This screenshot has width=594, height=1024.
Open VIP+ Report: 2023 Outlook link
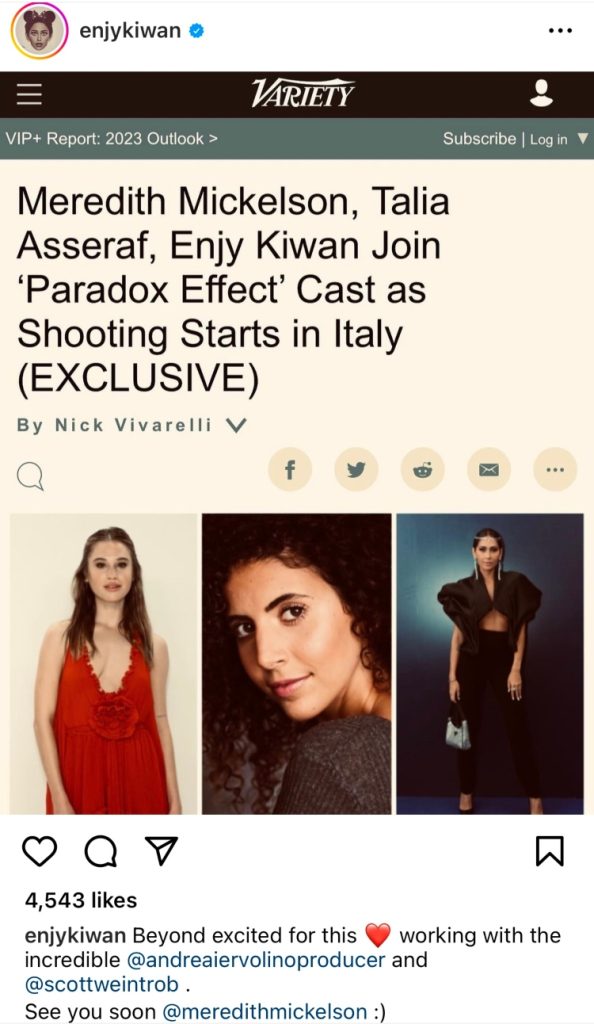coord(112,138)
